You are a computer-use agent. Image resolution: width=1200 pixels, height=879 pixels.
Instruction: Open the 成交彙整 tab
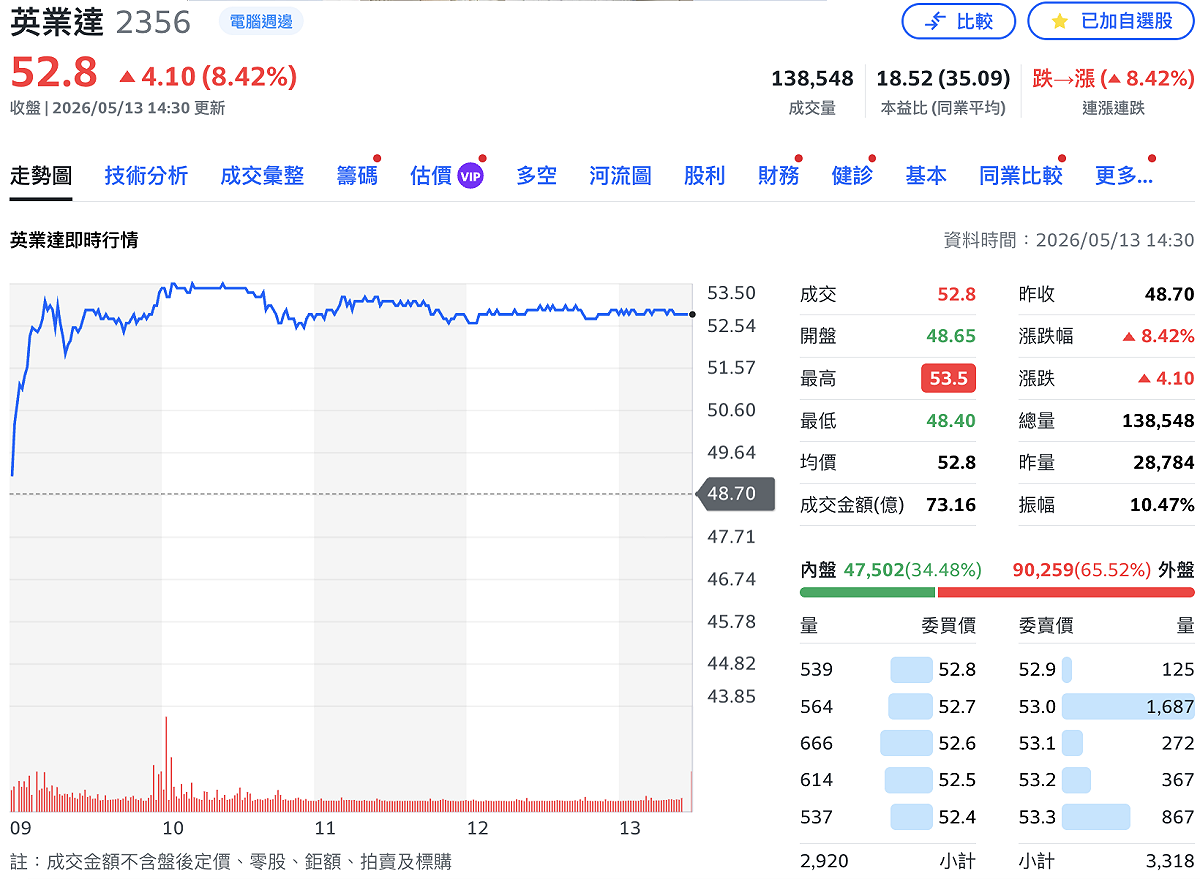262,176
